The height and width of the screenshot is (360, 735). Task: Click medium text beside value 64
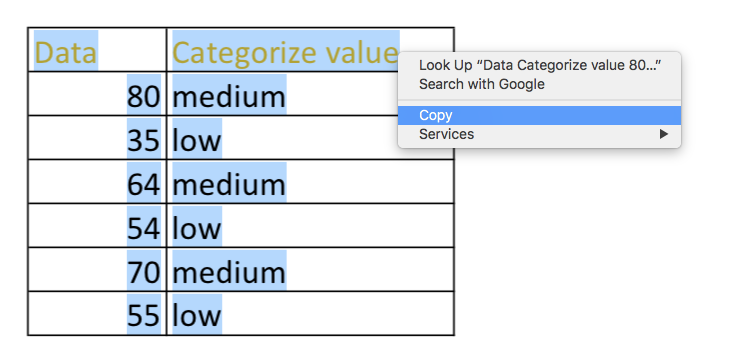pyautogui.click(x=229, y=184)
